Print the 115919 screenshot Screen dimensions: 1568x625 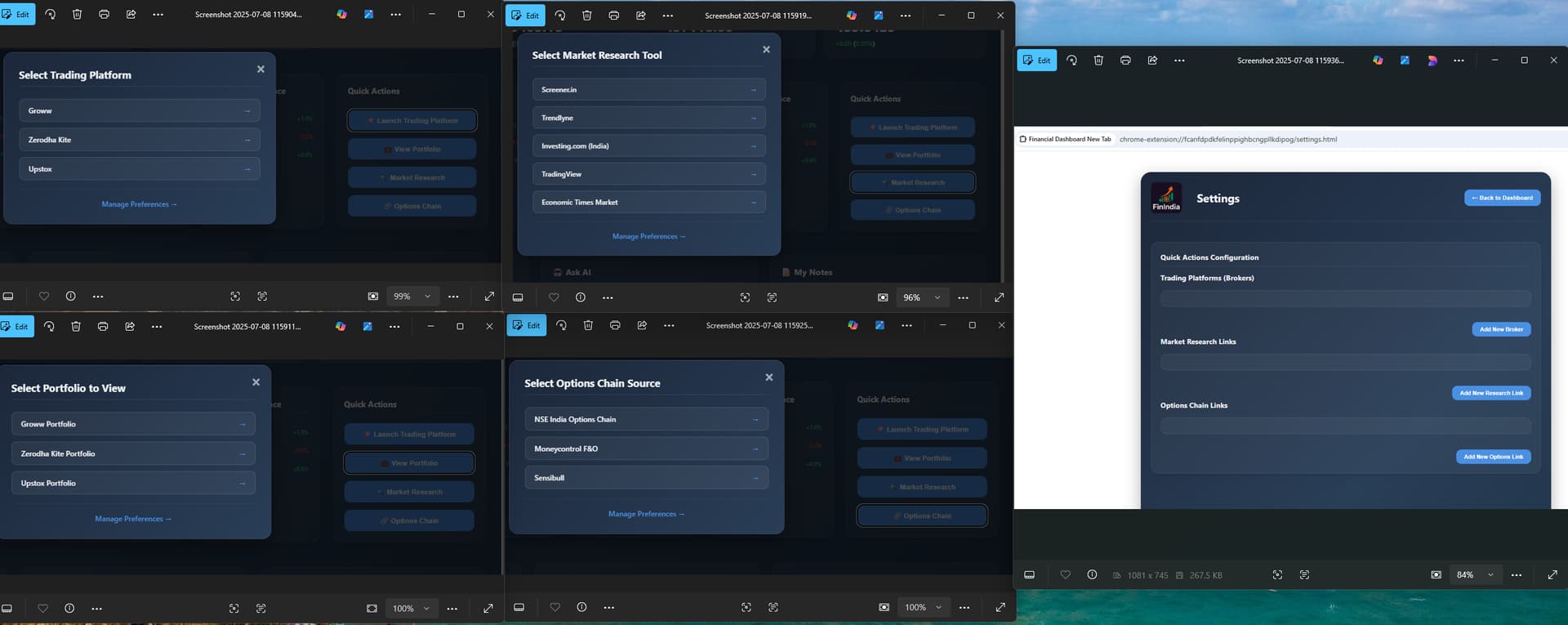coord(614,16)
